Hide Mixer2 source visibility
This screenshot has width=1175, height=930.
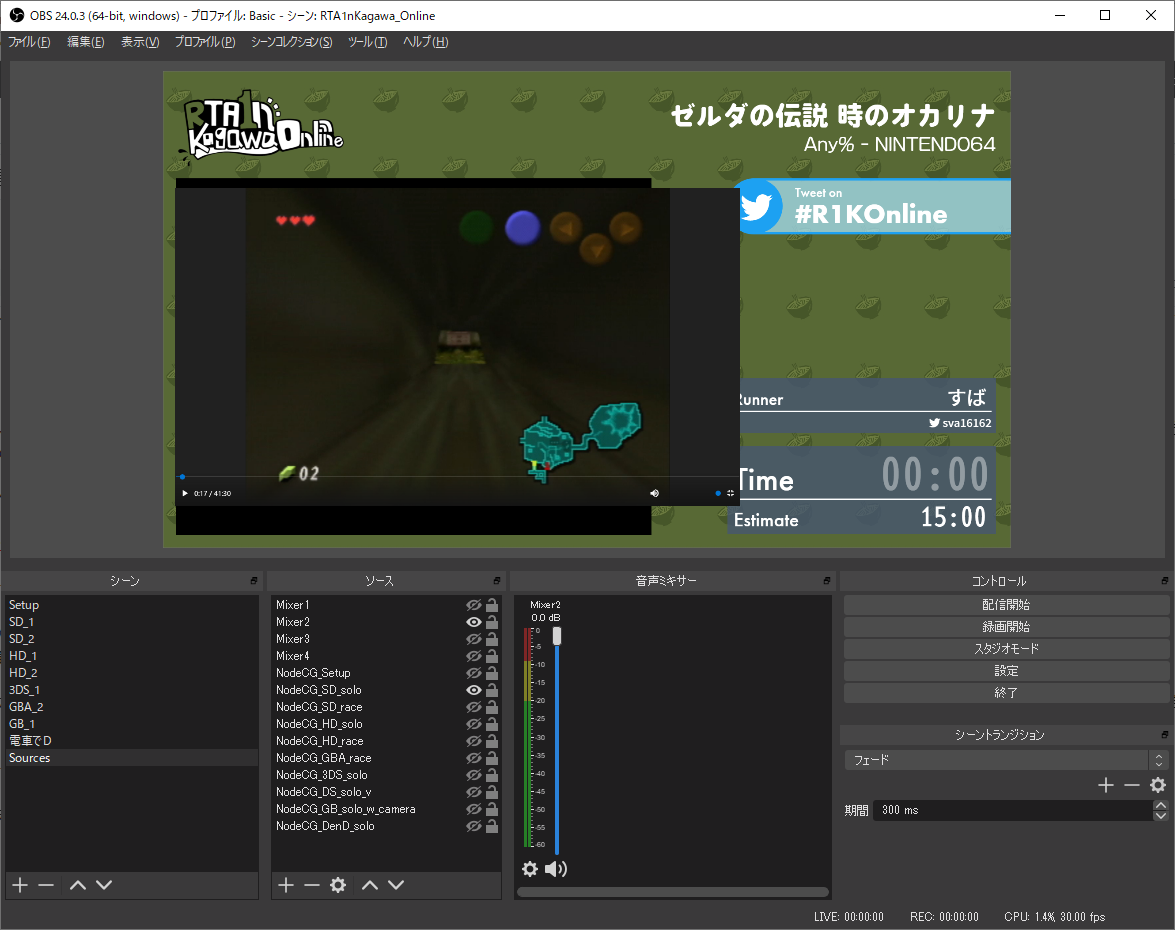(474, 622)
